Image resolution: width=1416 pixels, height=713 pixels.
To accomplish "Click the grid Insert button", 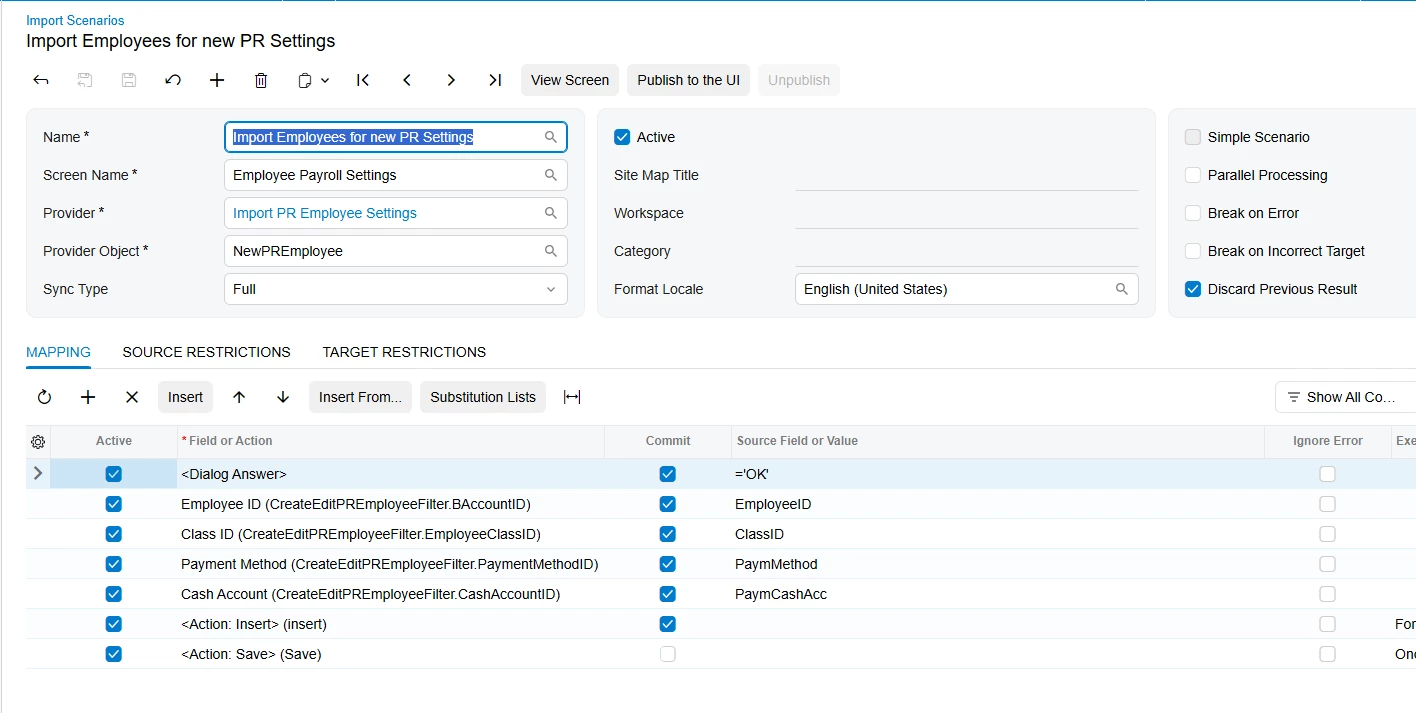I will [186, 397].
